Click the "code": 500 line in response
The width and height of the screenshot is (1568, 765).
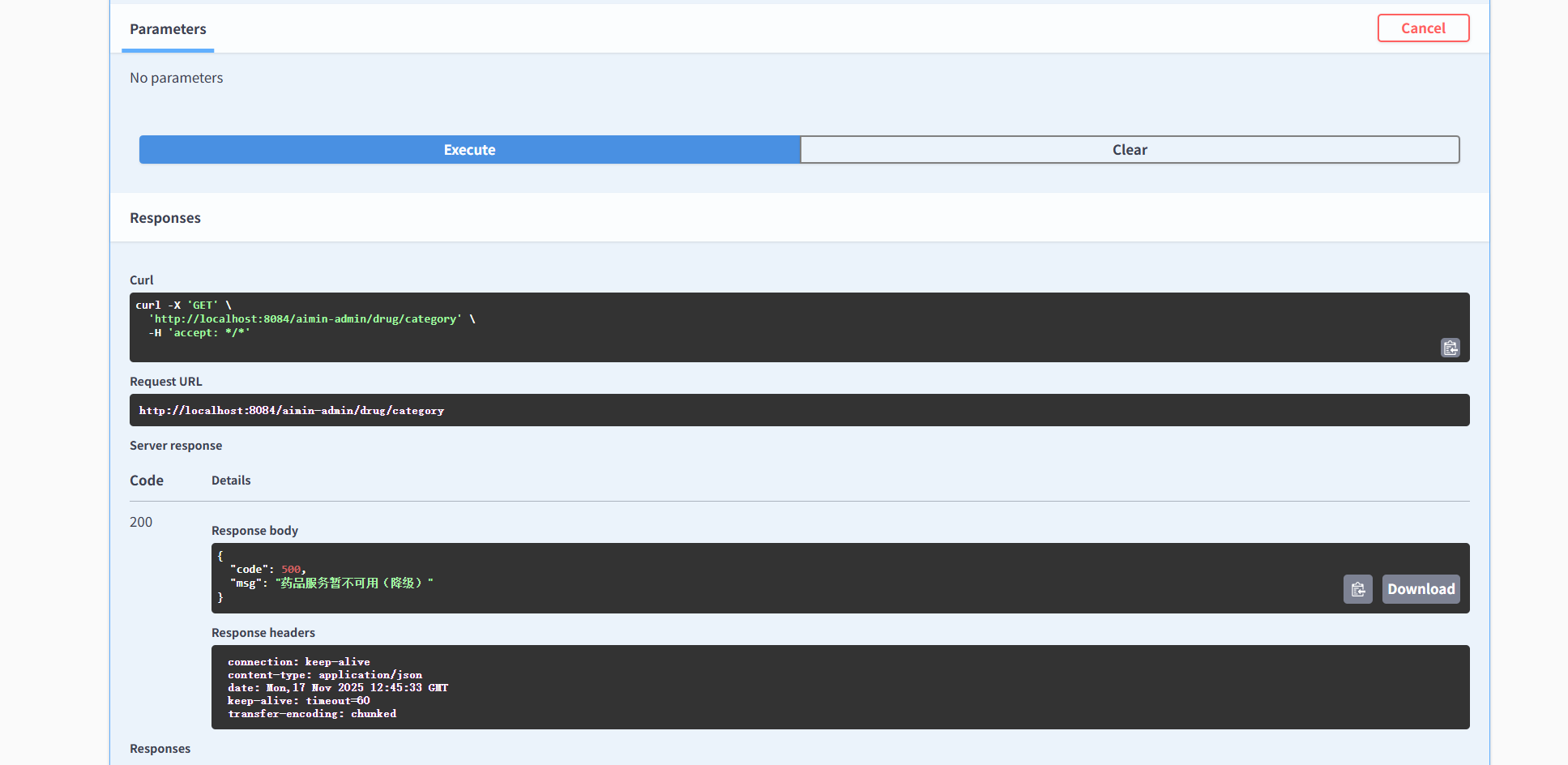point(267,570)
